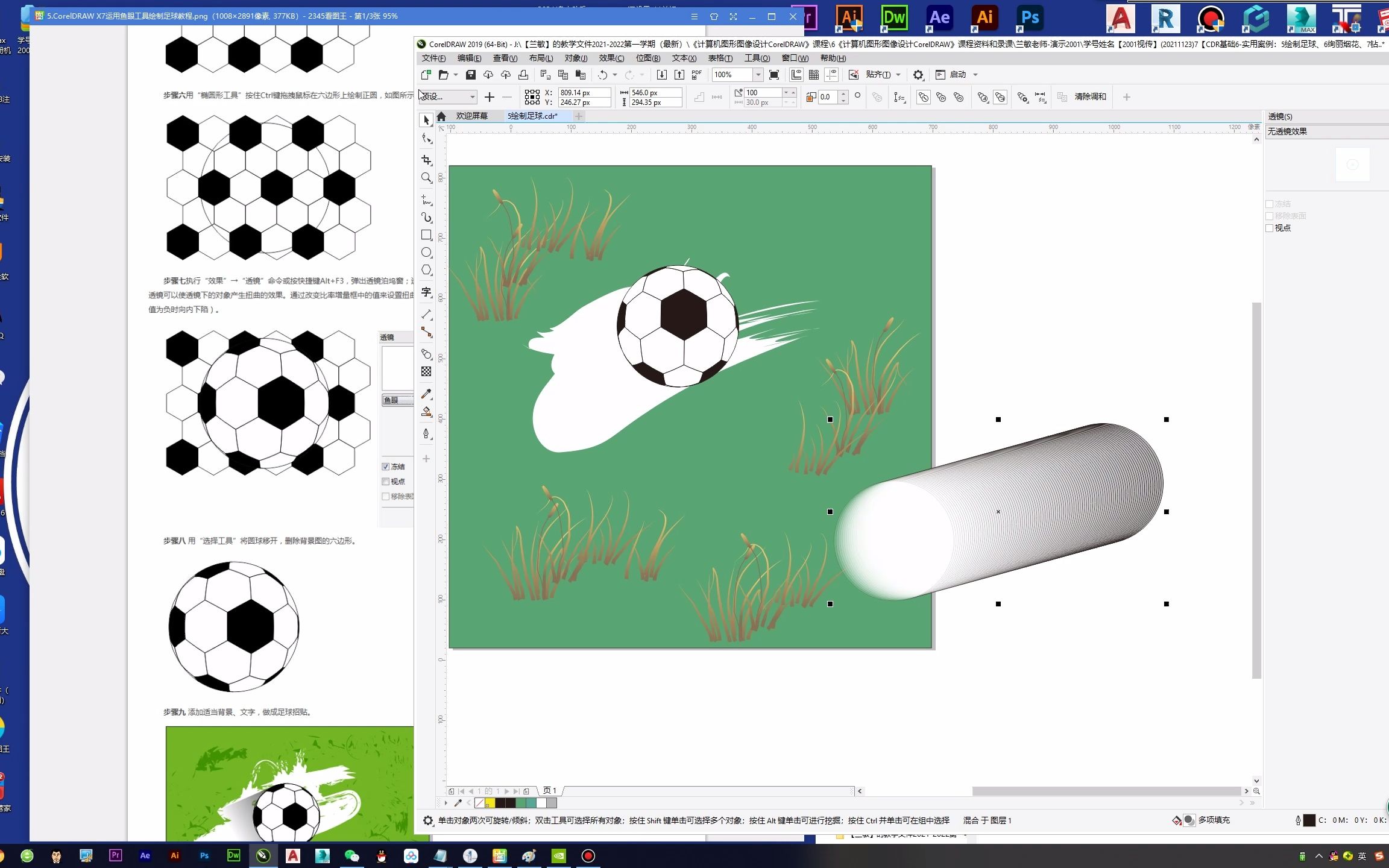Click the Import icon

pyautogui.click(x=661, y=75)
